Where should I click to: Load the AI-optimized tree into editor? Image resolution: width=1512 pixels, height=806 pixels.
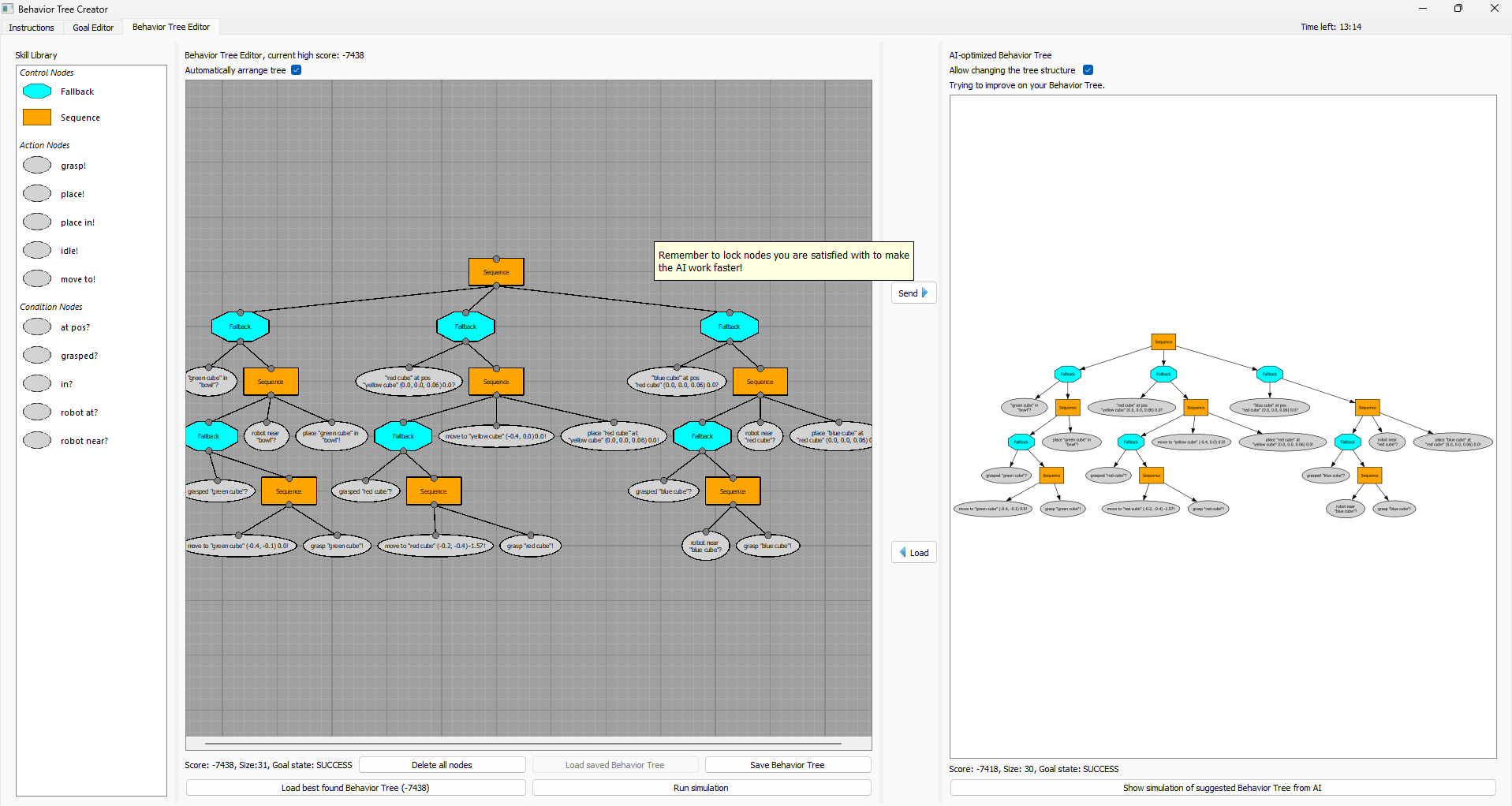coord(913,553)
